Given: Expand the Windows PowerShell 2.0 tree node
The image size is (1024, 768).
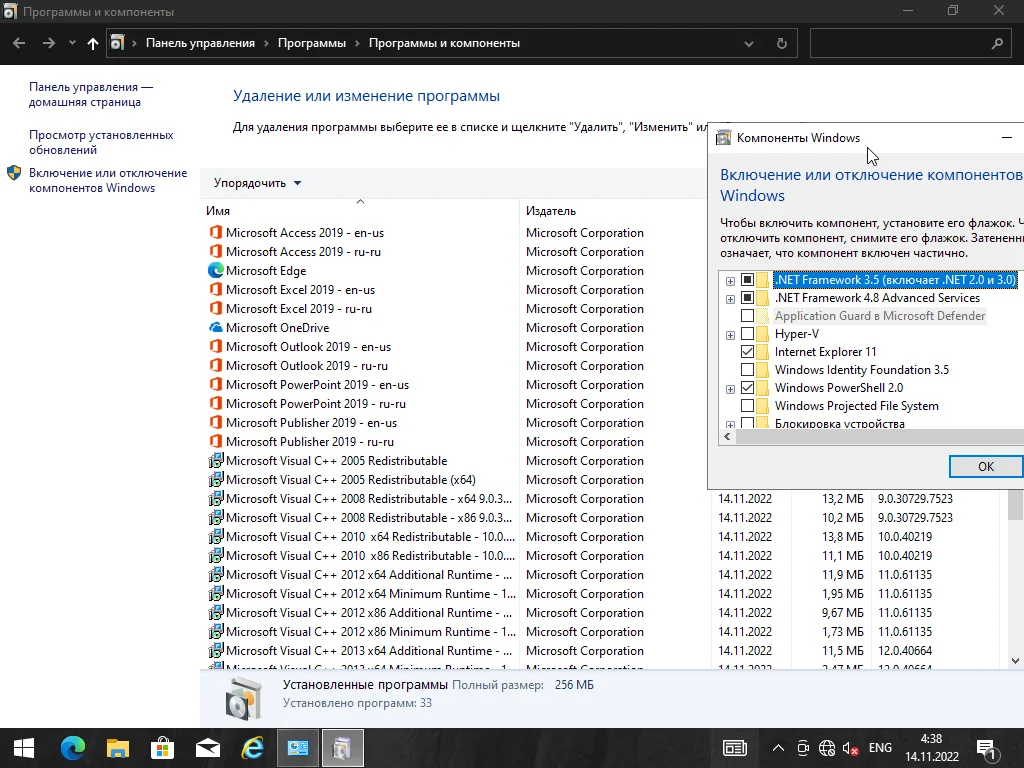Looking at the screenshot, I should [731, 389].
